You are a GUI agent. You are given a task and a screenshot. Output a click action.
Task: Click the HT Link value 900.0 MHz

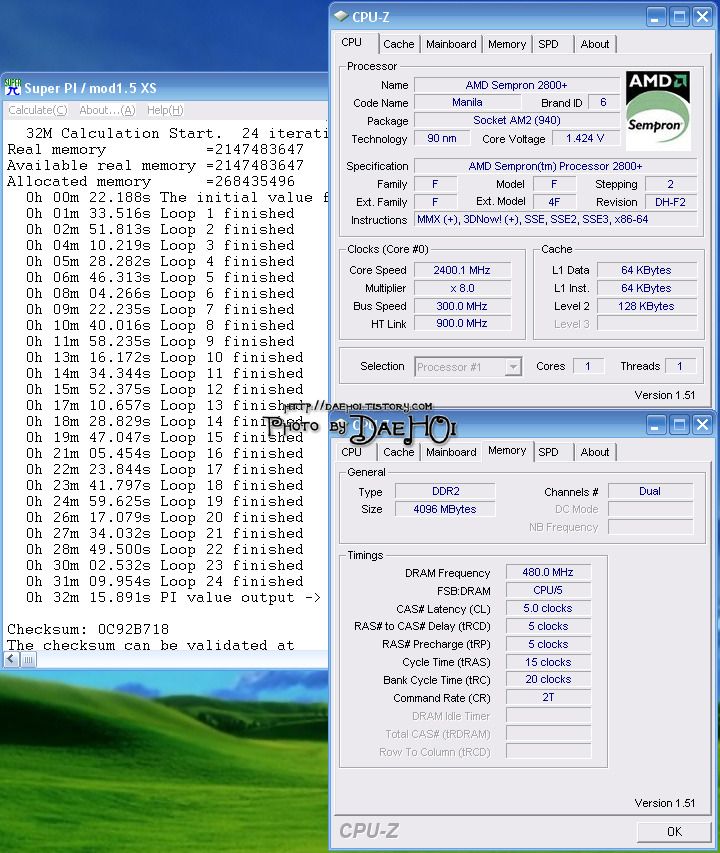coord(462,323)
